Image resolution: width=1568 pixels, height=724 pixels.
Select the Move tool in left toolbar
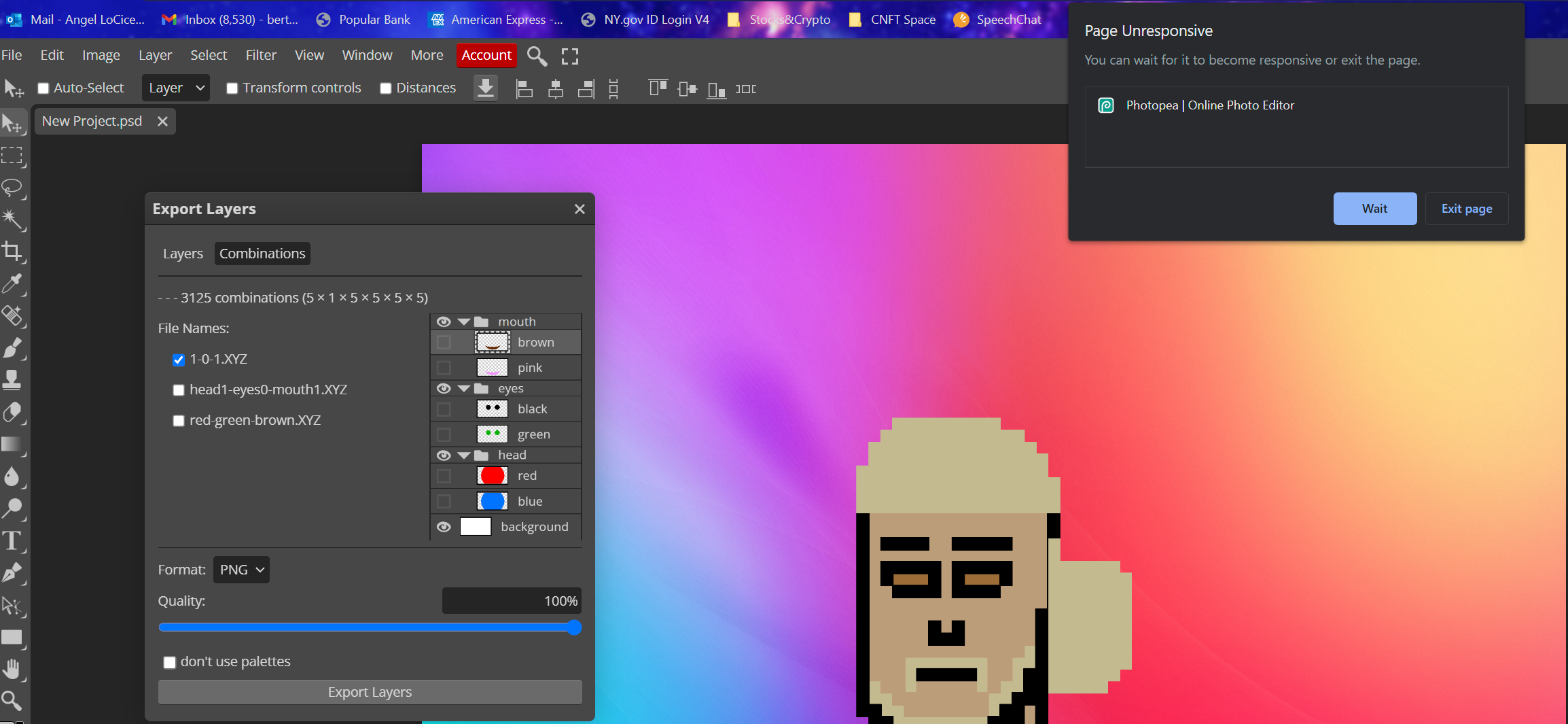[x=13, y=123]
